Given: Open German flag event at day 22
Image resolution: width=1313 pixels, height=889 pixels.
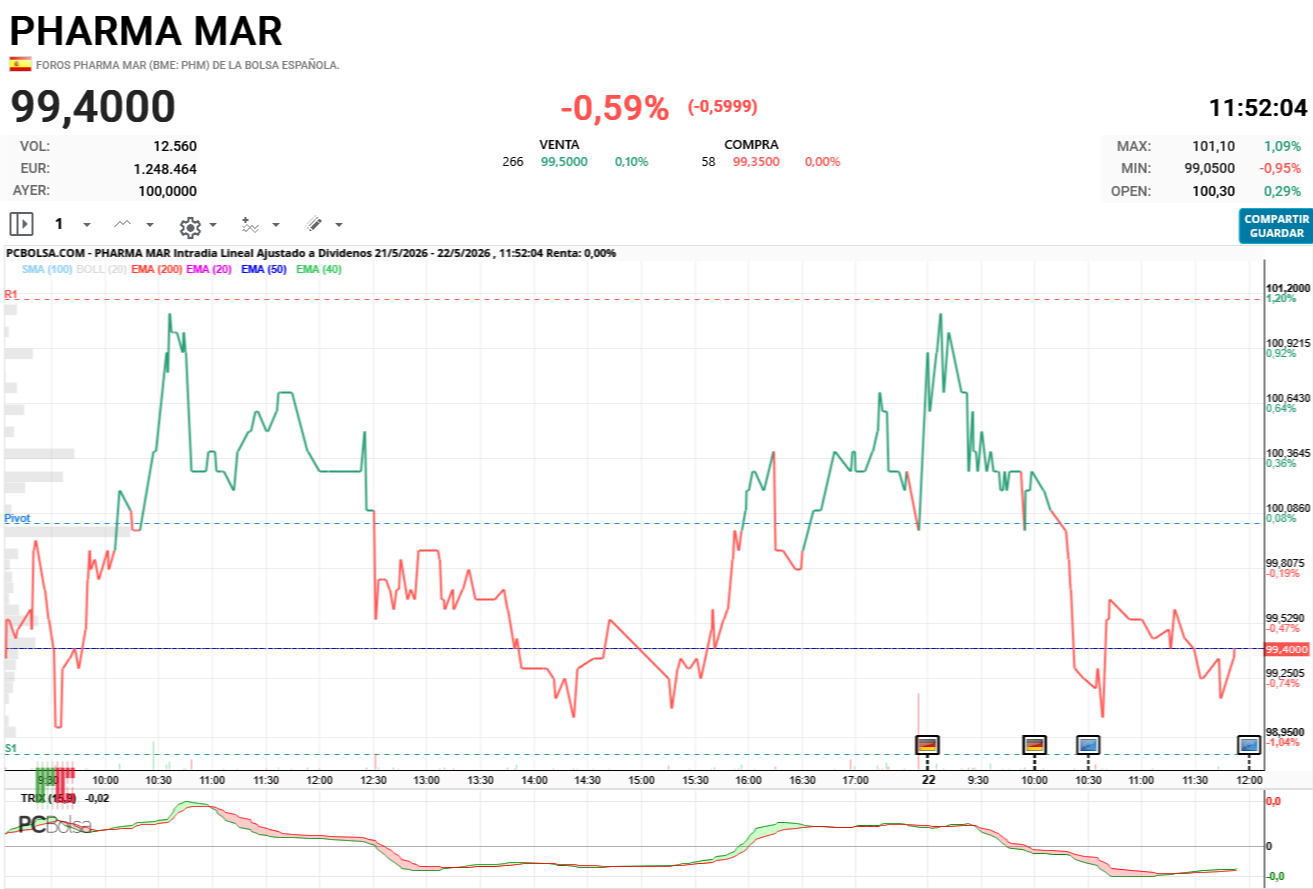Looking at the screenshot, I should click(927, 744).
